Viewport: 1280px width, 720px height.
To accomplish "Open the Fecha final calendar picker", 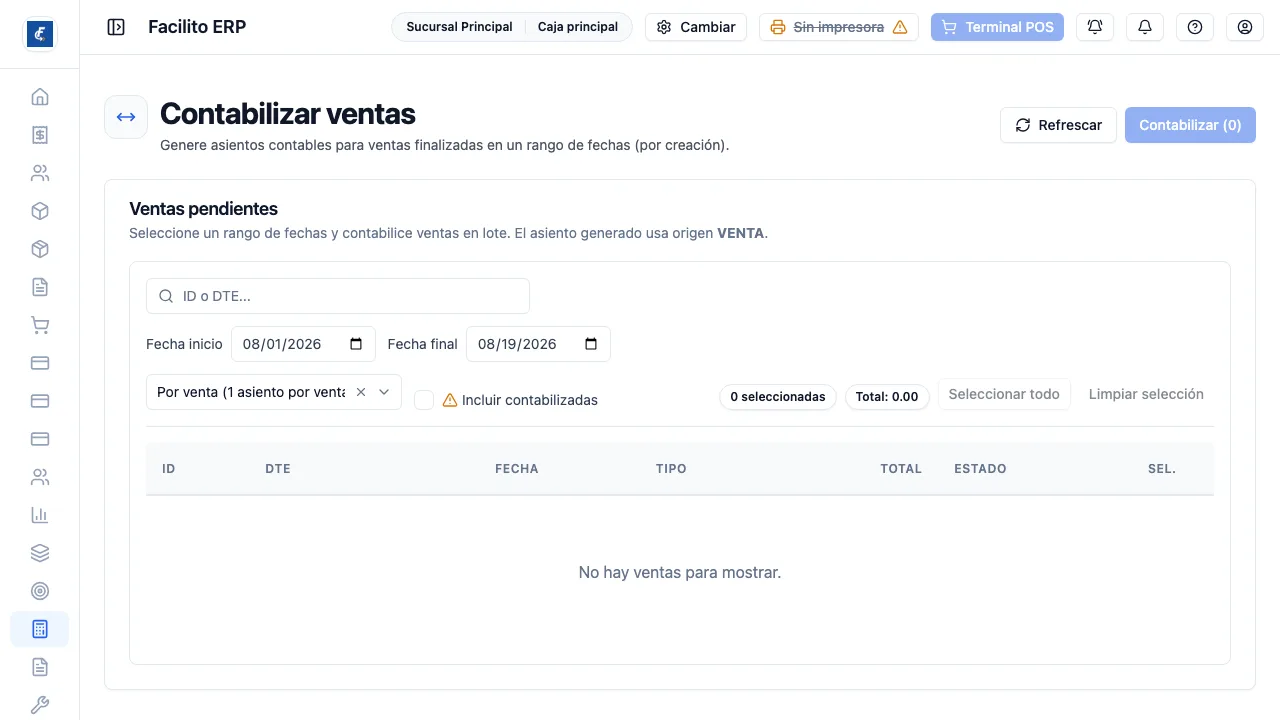I will click(x=591, y=344).
